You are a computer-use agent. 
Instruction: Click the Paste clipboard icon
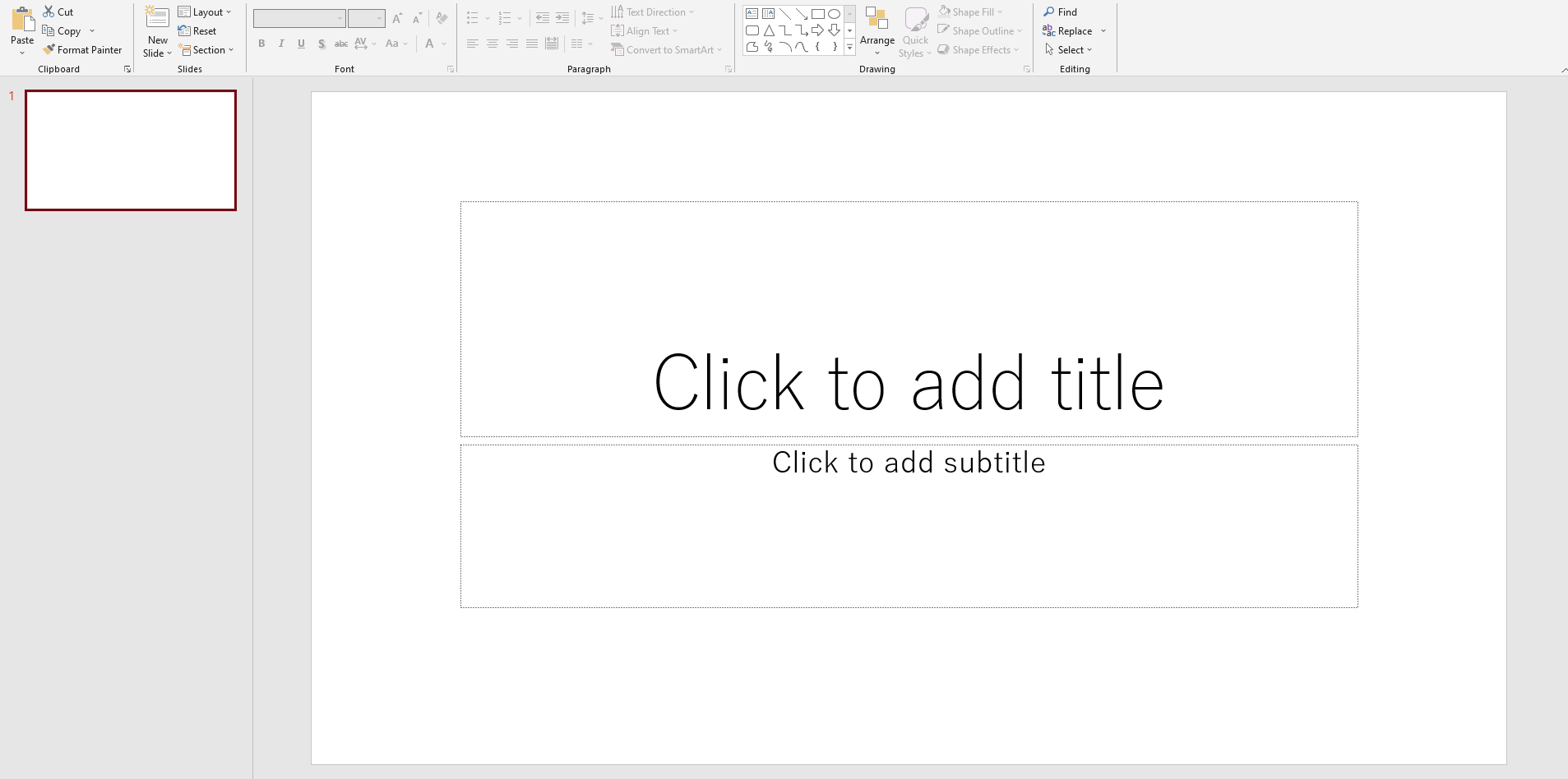tap(22, 19)
